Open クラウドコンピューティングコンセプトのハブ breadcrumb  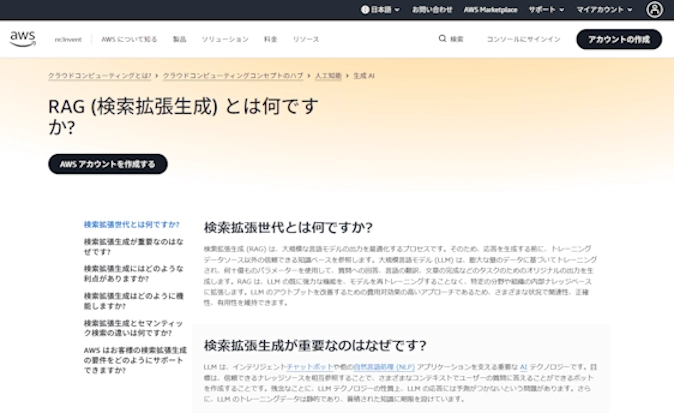coord(233,76)
